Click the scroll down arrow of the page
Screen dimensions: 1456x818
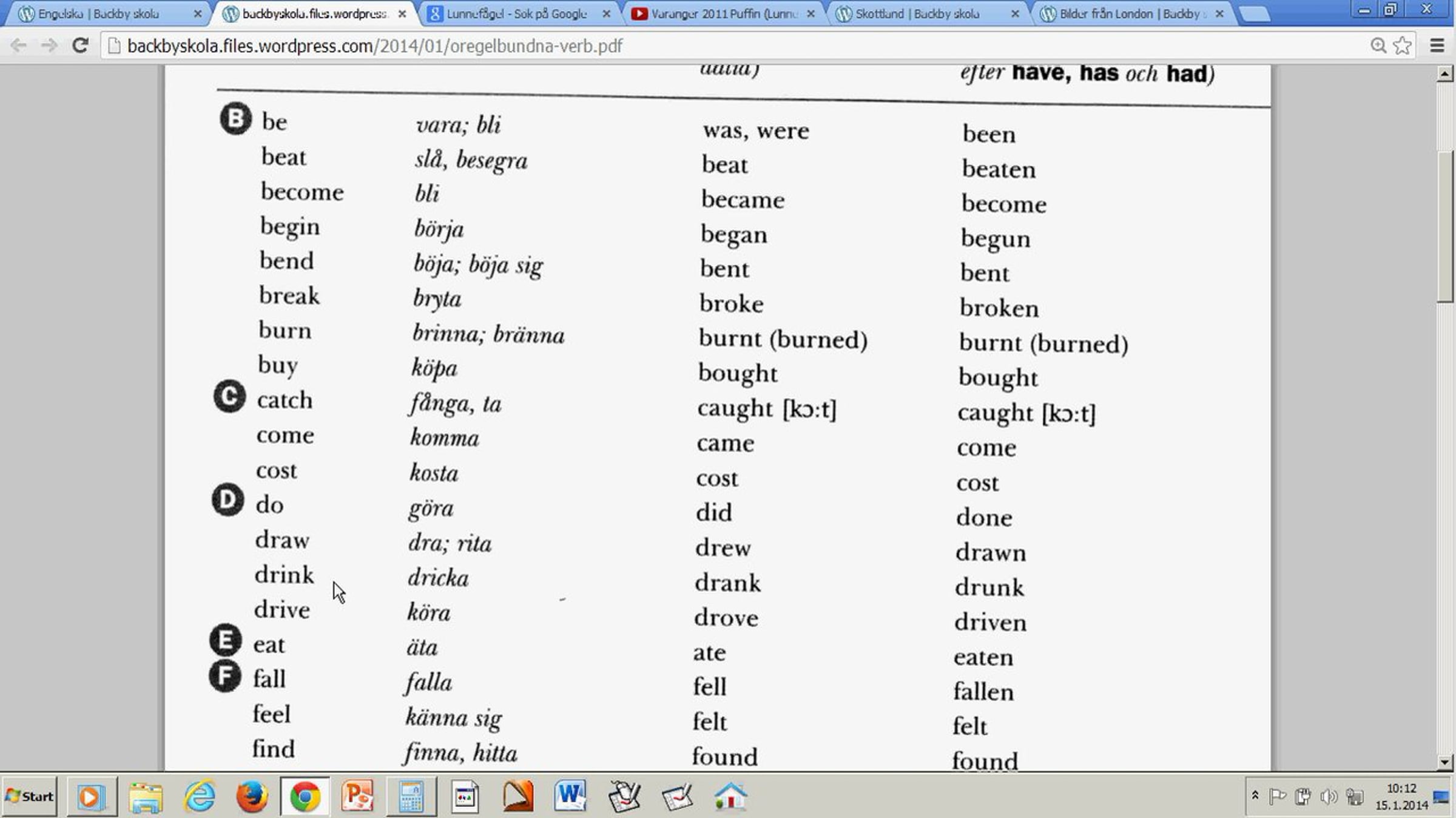tap(1444, 762)
